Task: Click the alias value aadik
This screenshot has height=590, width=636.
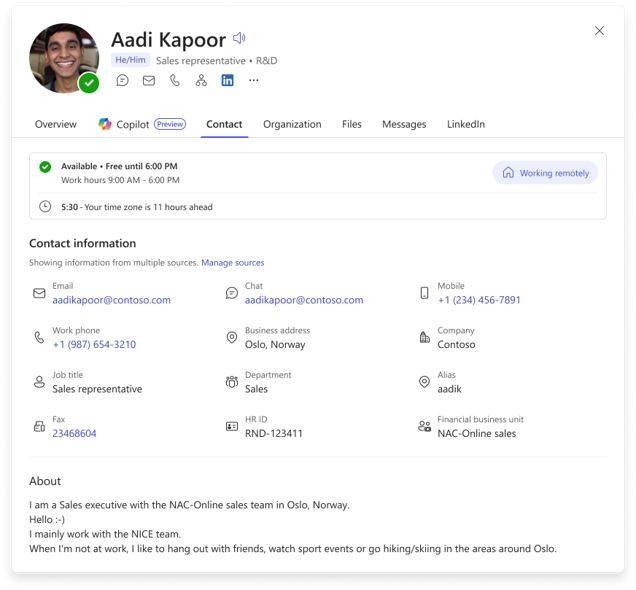Action: pos(449,389)
